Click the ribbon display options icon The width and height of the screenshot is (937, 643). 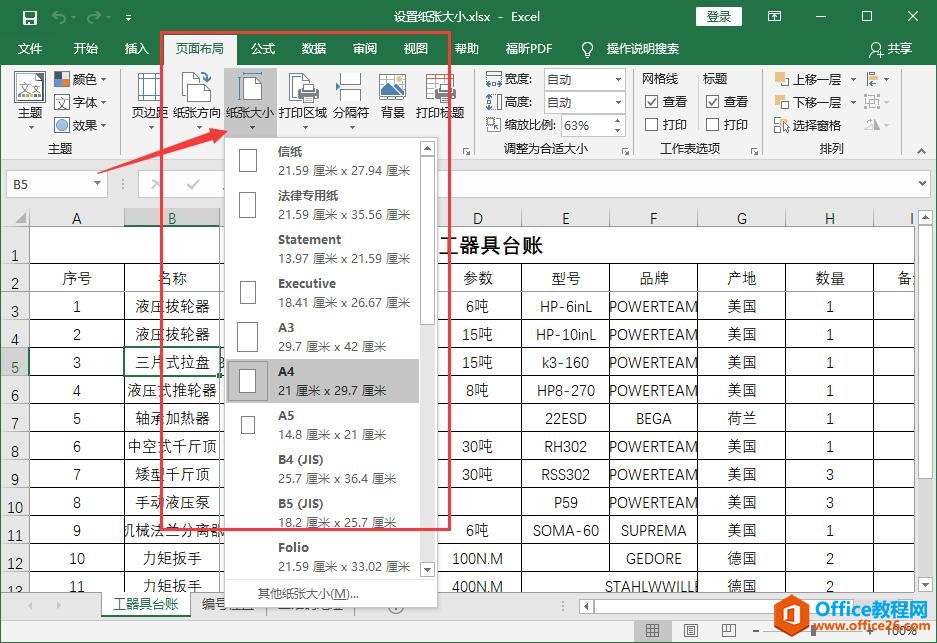pyautogui.click(x=774, y=17)
